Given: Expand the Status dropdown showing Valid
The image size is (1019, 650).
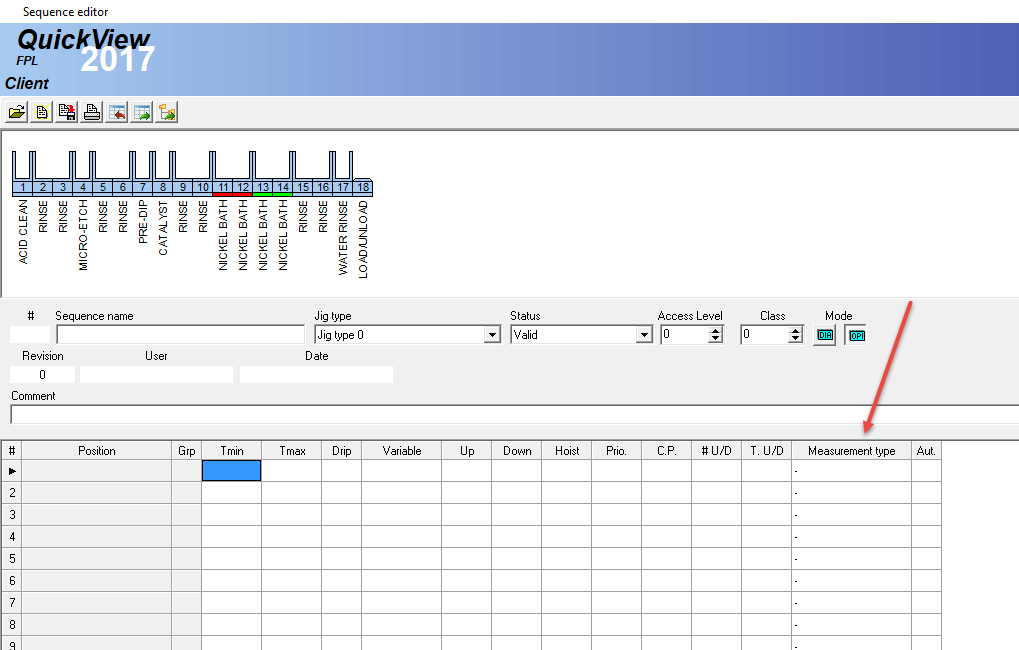Looking at the screenshot, I should click(645, 334).
